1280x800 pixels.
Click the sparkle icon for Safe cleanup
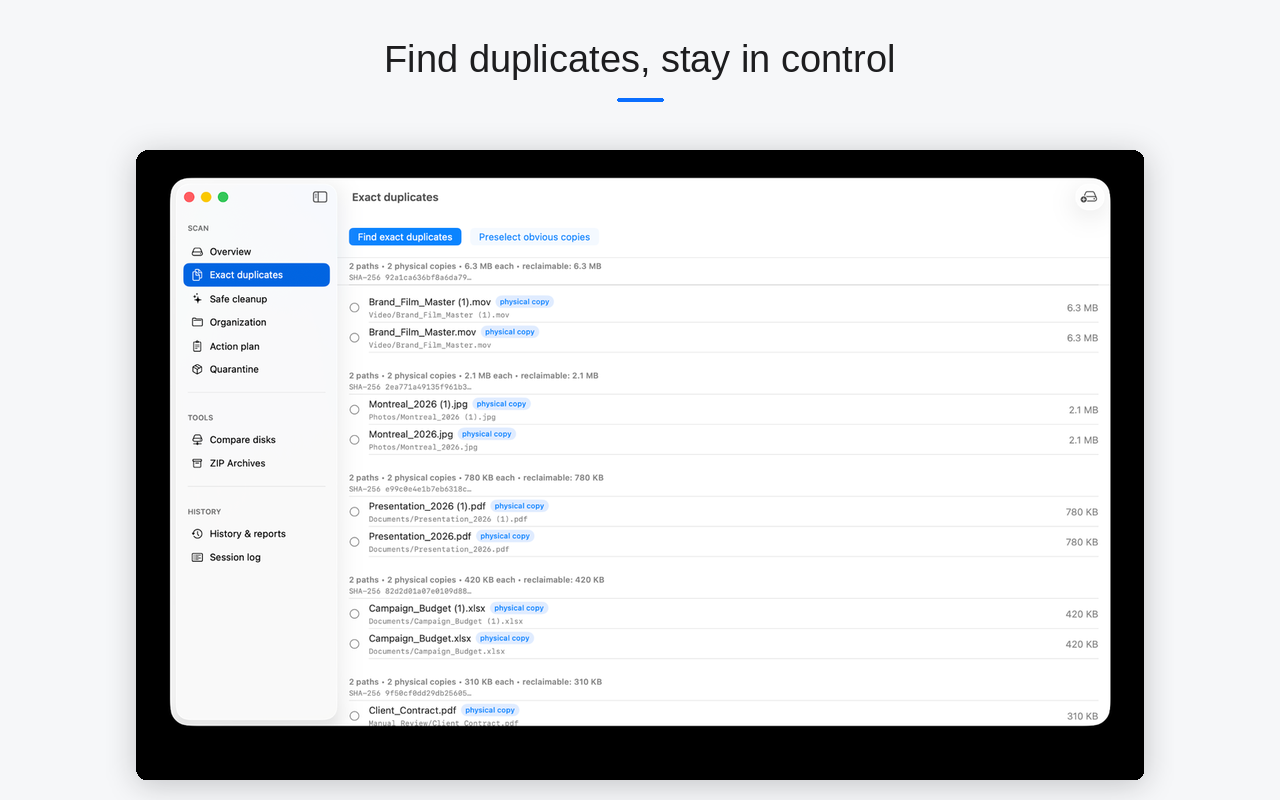point(197,299)
